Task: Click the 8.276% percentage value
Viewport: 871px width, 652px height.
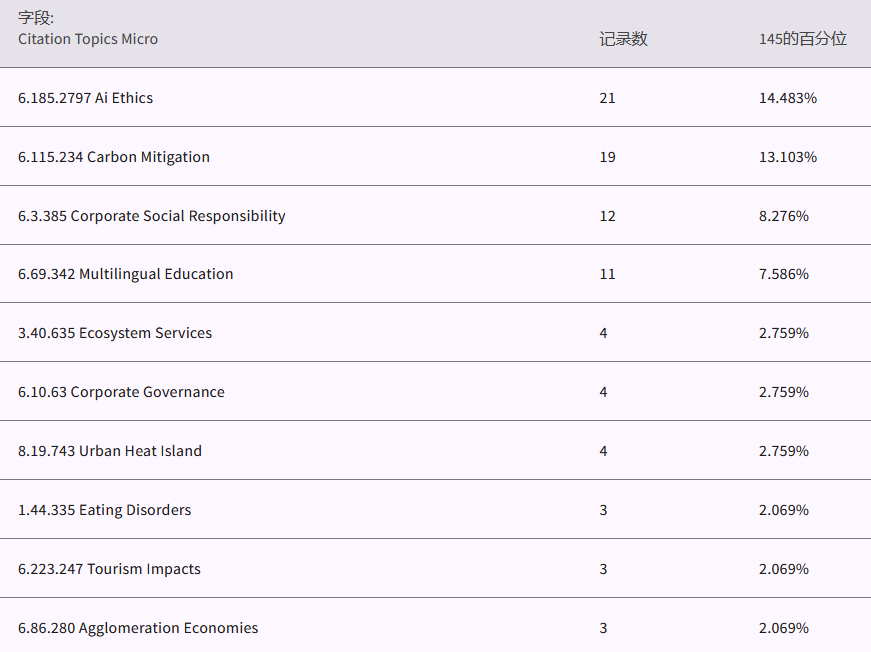Action: tap(783, 216)
